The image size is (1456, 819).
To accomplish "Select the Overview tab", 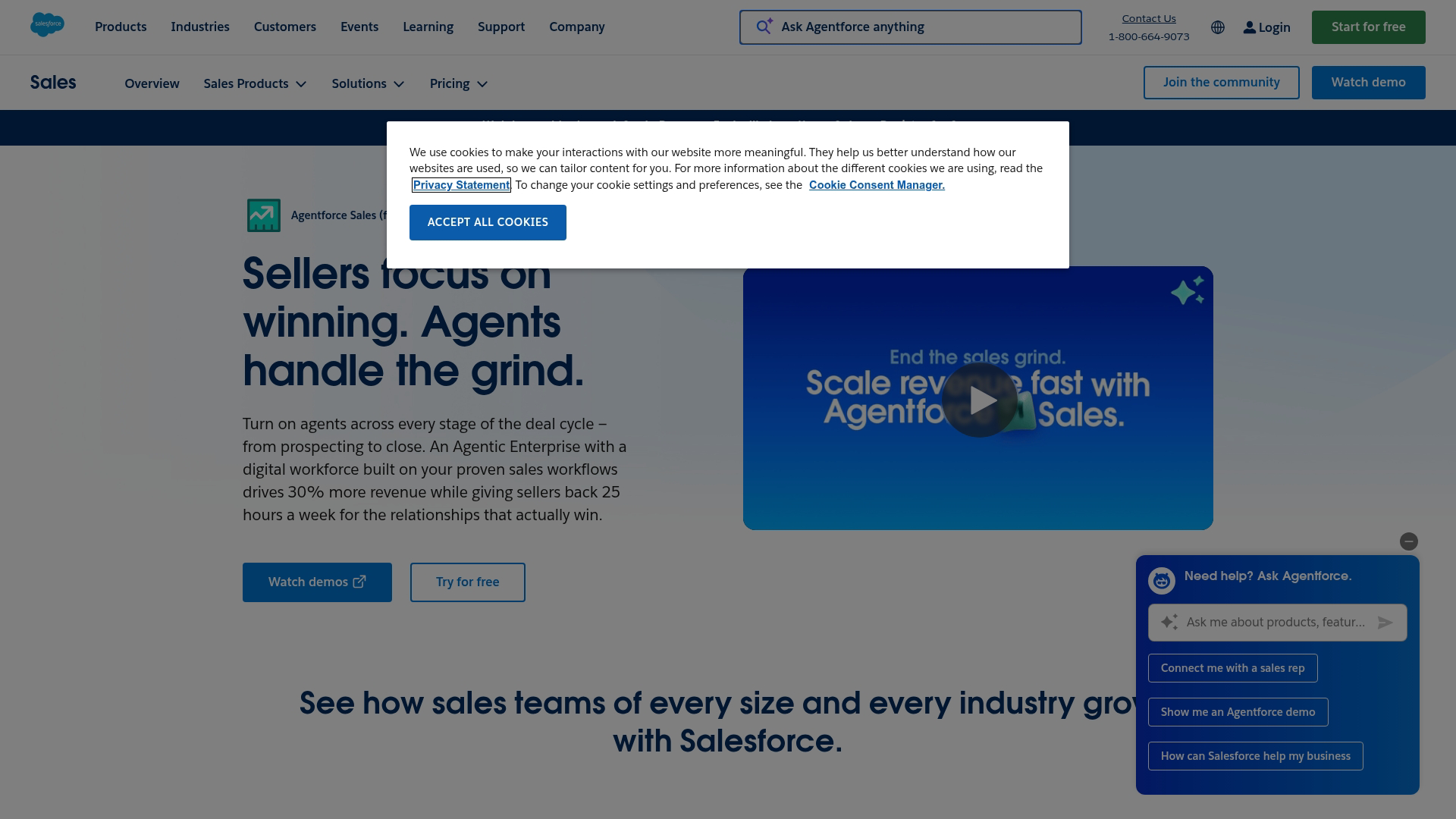I will (x=152, y=83).
